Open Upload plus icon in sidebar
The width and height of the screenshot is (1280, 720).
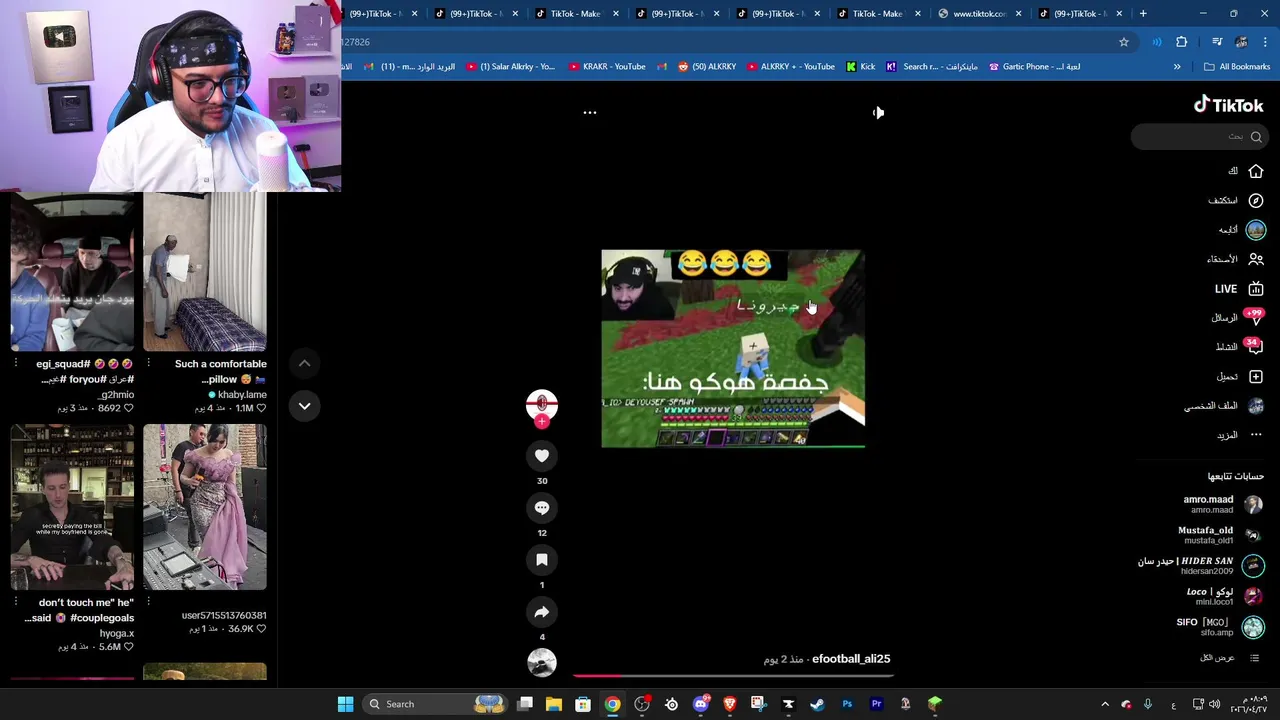pyautogui.click(x=1255, y=377)
